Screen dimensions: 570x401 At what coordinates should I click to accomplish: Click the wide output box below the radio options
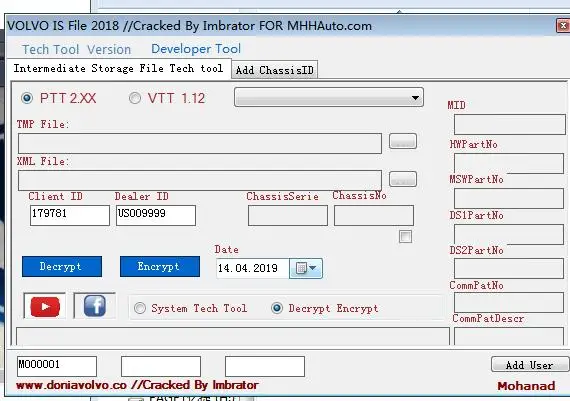pos(233,336)
